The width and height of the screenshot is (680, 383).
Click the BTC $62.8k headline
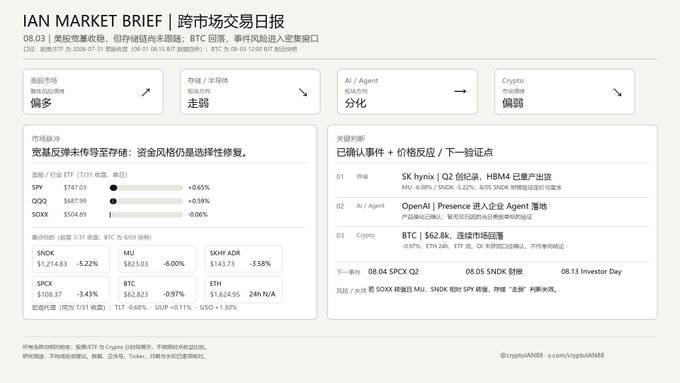(x=452, y=236)
